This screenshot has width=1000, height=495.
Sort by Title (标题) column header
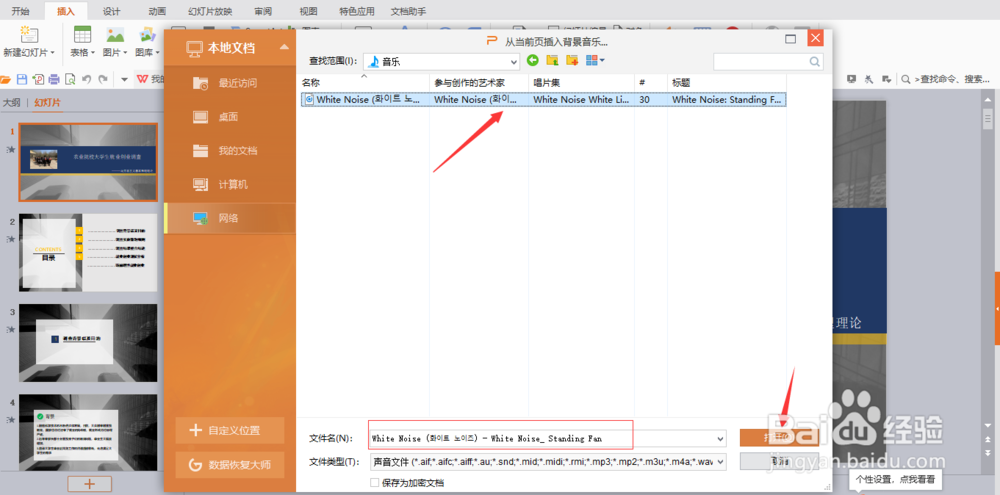pyautogui.click(x=726, y=83)
